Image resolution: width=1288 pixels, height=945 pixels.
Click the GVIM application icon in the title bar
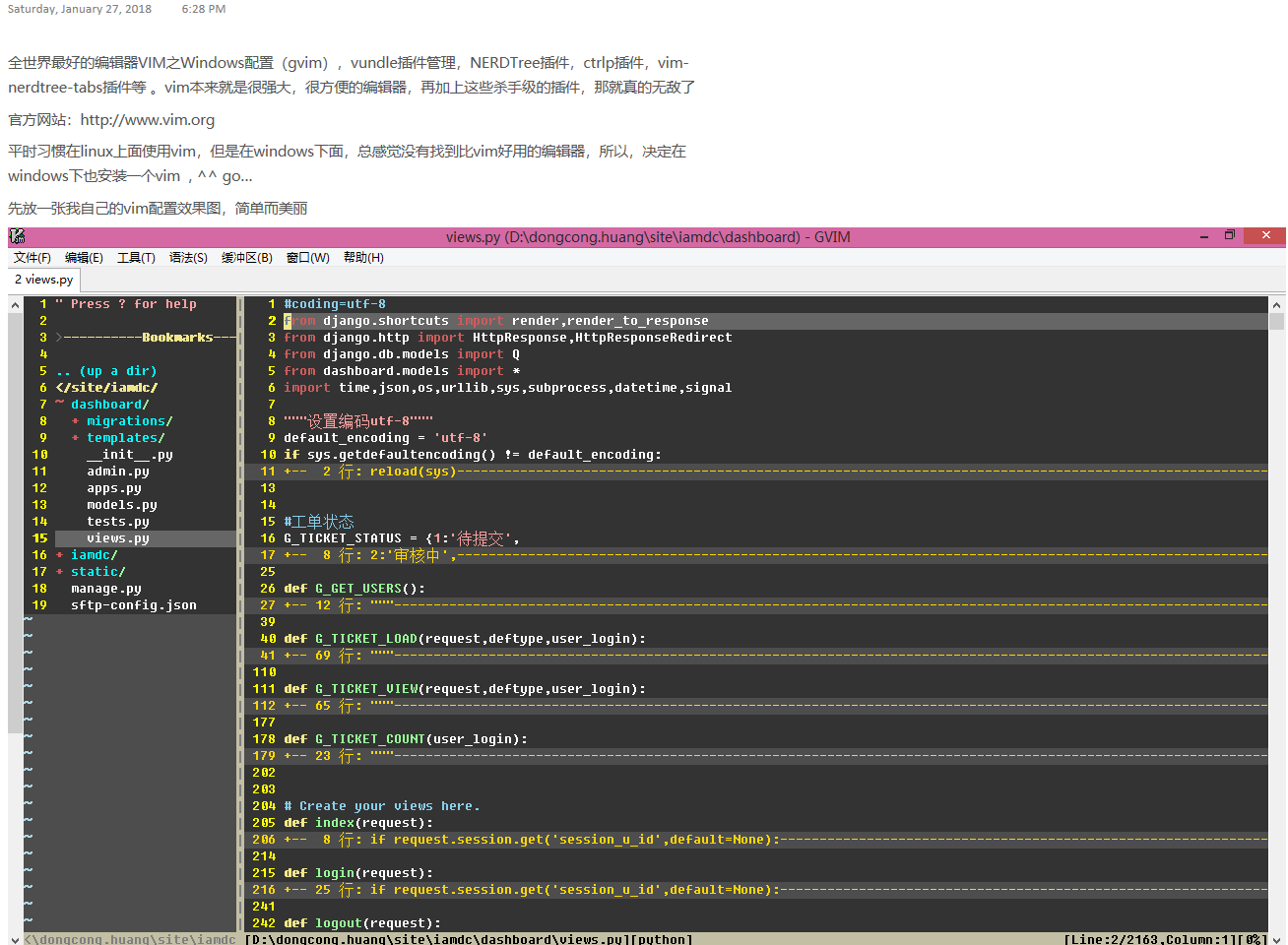click(x=16, y=236)
